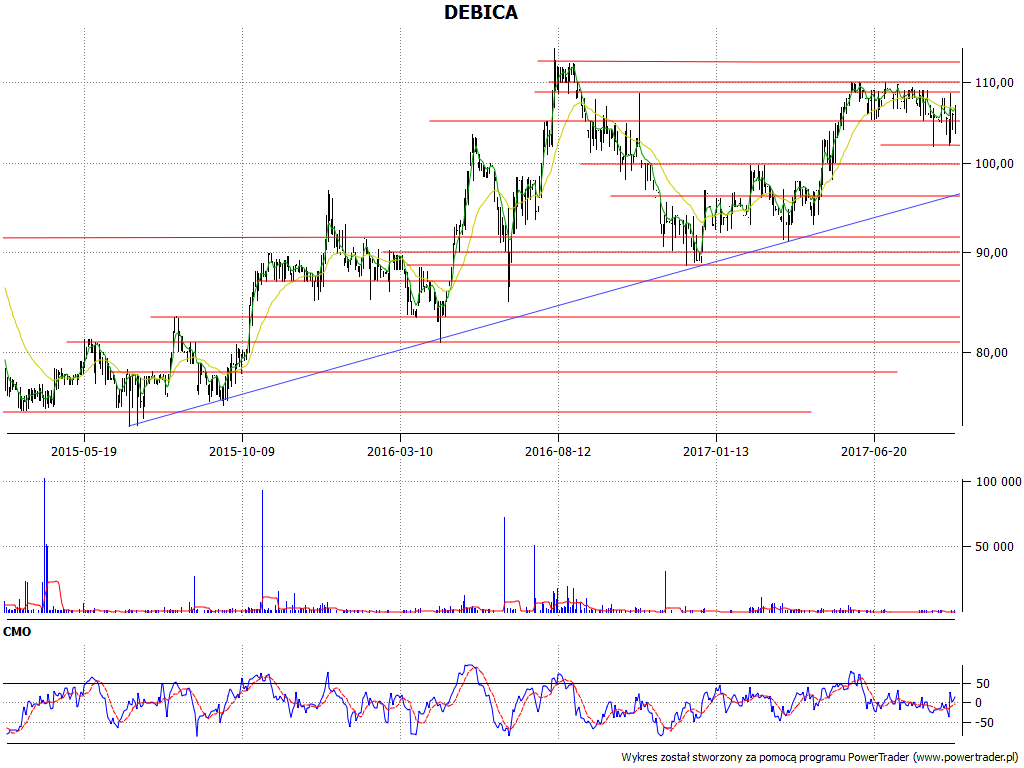1024x768 pixels.
Task: Select the 2017-06-20 date label
Action: click(x=874, y=451)
